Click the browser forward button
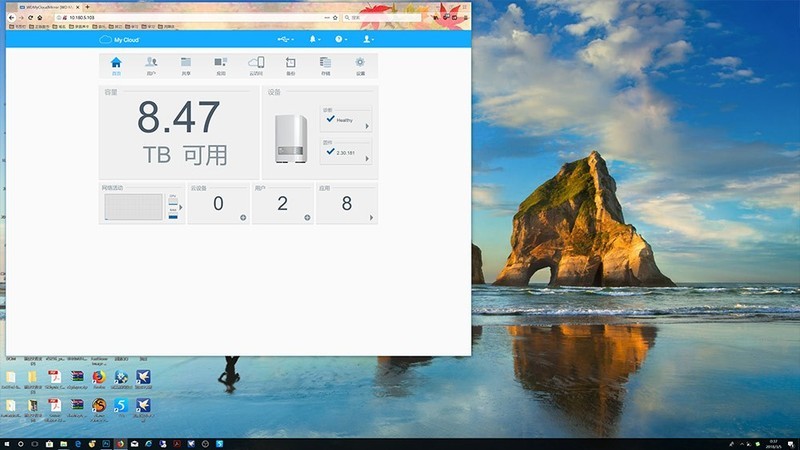Screen dimensions: 800x450 21,17
